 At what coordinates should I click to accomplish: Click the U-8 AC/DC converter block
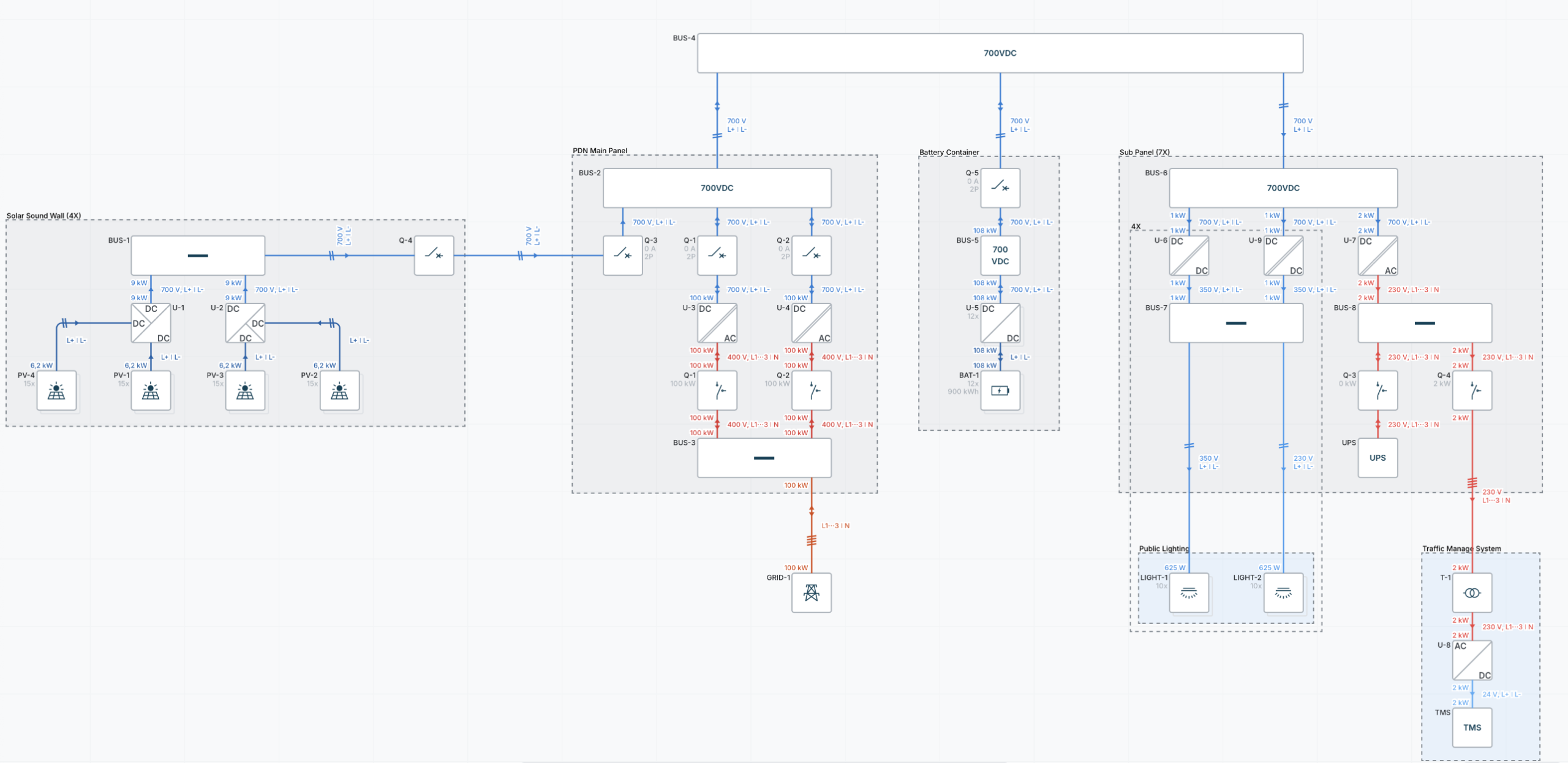tap(1472, 660)
